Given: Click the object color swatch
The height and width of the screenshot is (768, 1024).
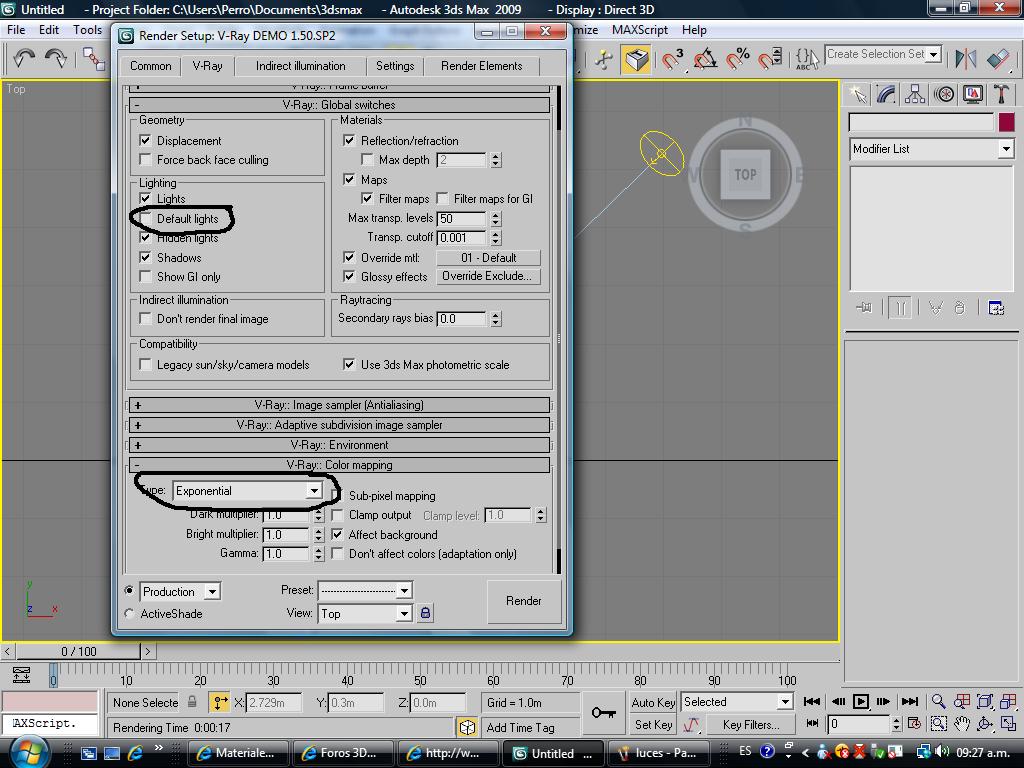Looking at the screenshot, I should click(1006, 122).
